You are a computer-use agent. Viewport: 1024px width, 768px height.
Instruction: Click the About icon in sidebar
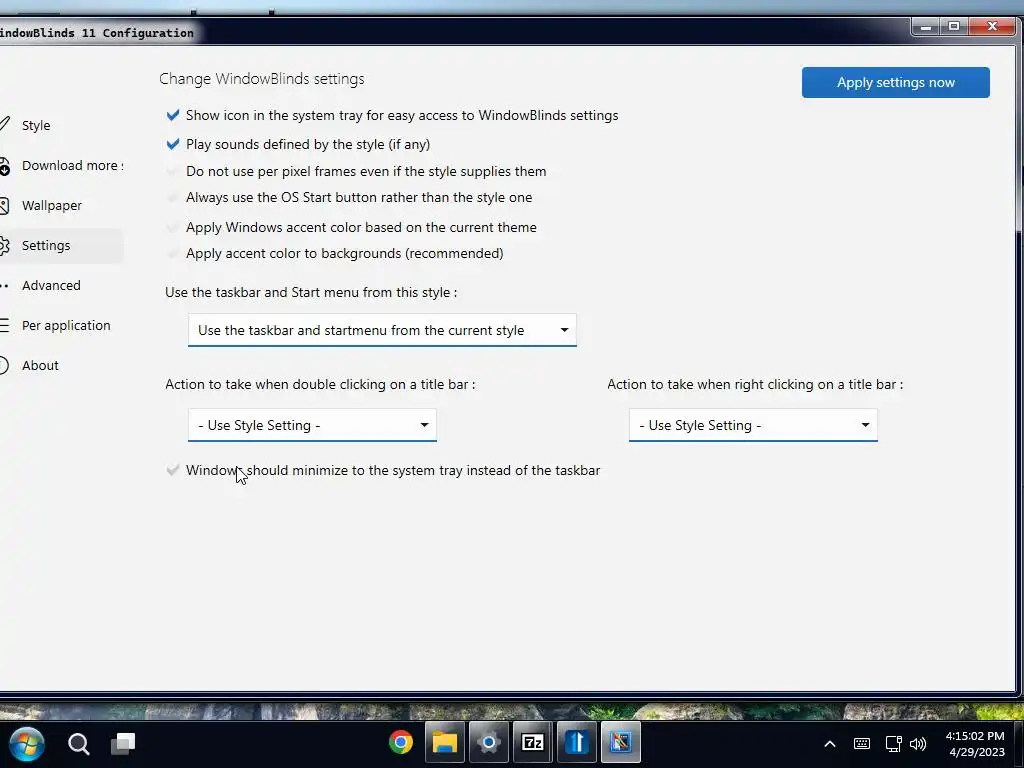[4, 366]
